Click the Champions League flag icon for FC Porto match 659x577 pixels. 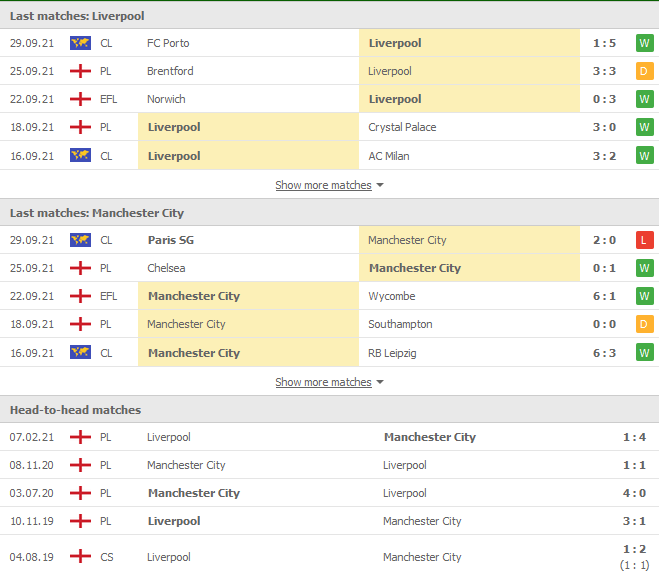(80, 43)
